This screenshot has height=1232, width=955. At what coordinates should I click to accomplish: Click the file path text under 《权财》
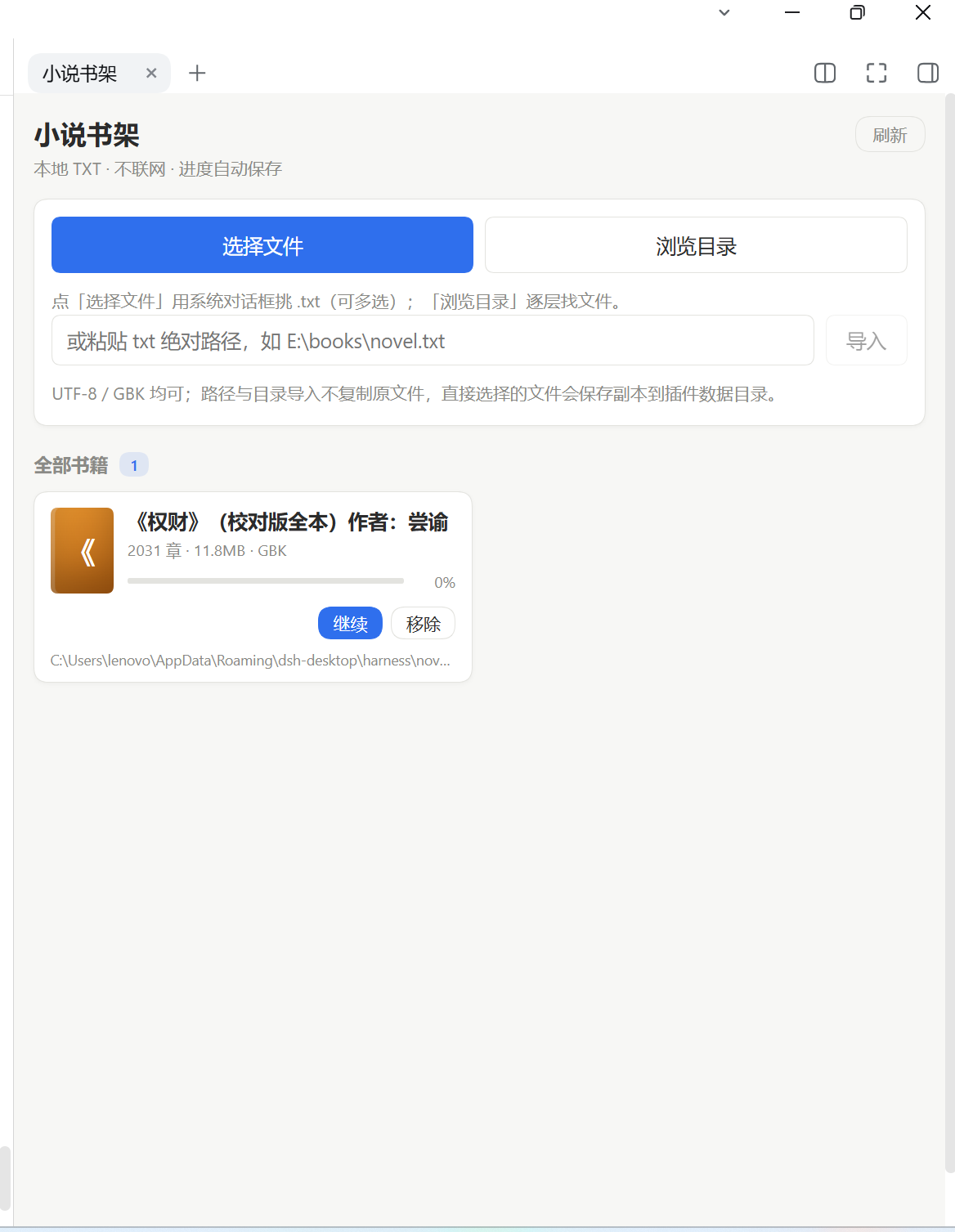[x=250, y=661]
